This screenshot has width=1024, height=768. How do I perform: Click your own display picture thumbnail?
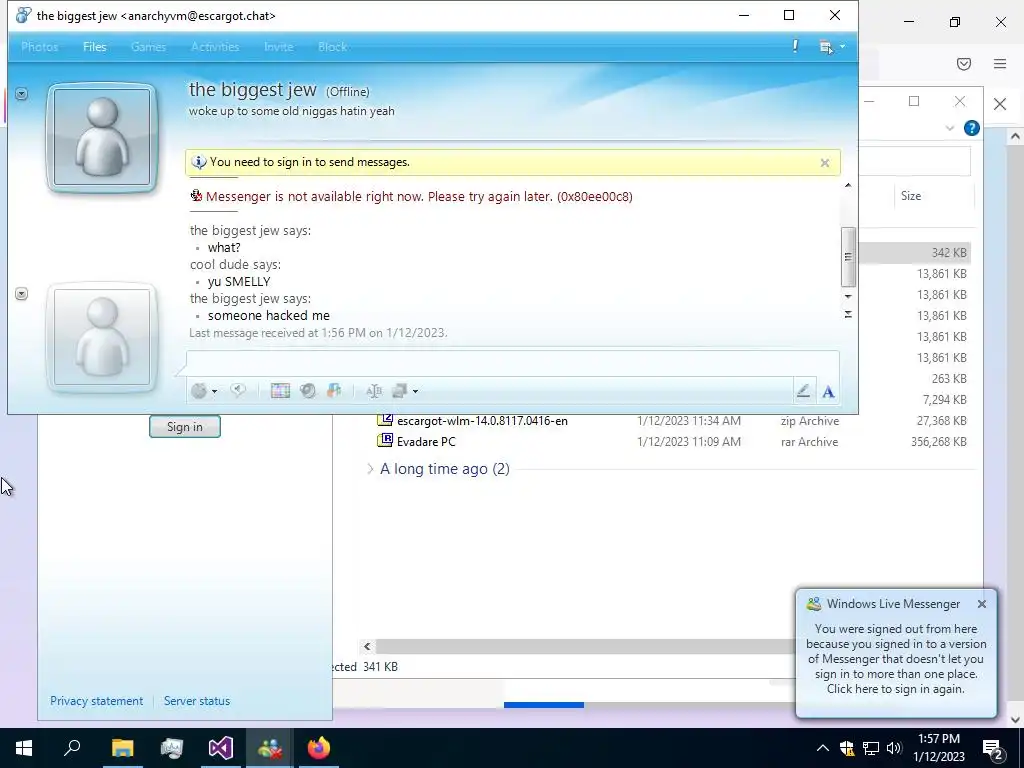click(102, 338)
